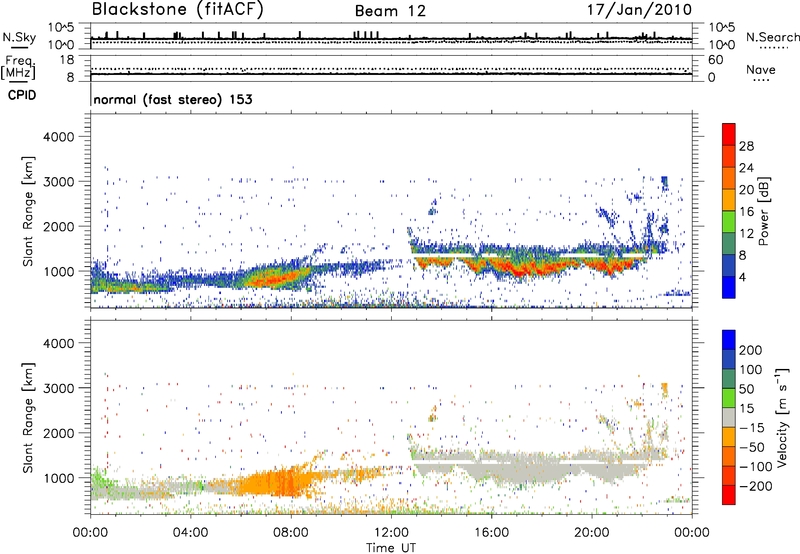This screenshot has width=800, height=554.
Task: Pick the Velocity colorbar segment between -200 and -100
Action: (x=729, y=475)
